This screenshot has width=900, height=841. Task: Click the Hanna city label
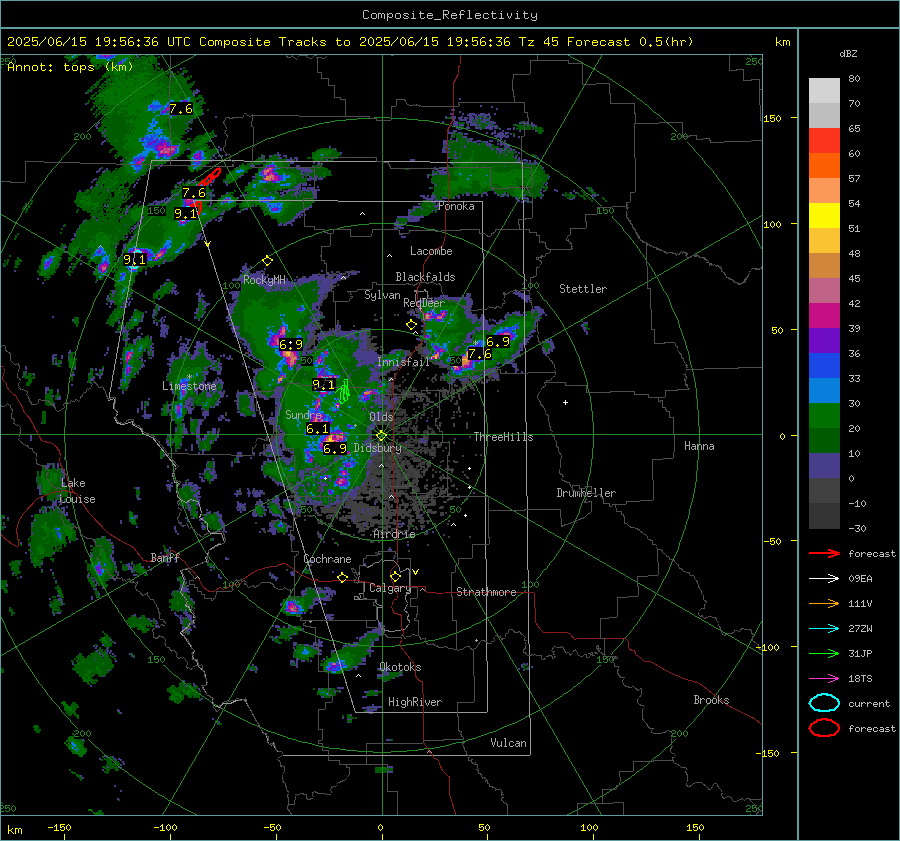click(x=699, y=446)
